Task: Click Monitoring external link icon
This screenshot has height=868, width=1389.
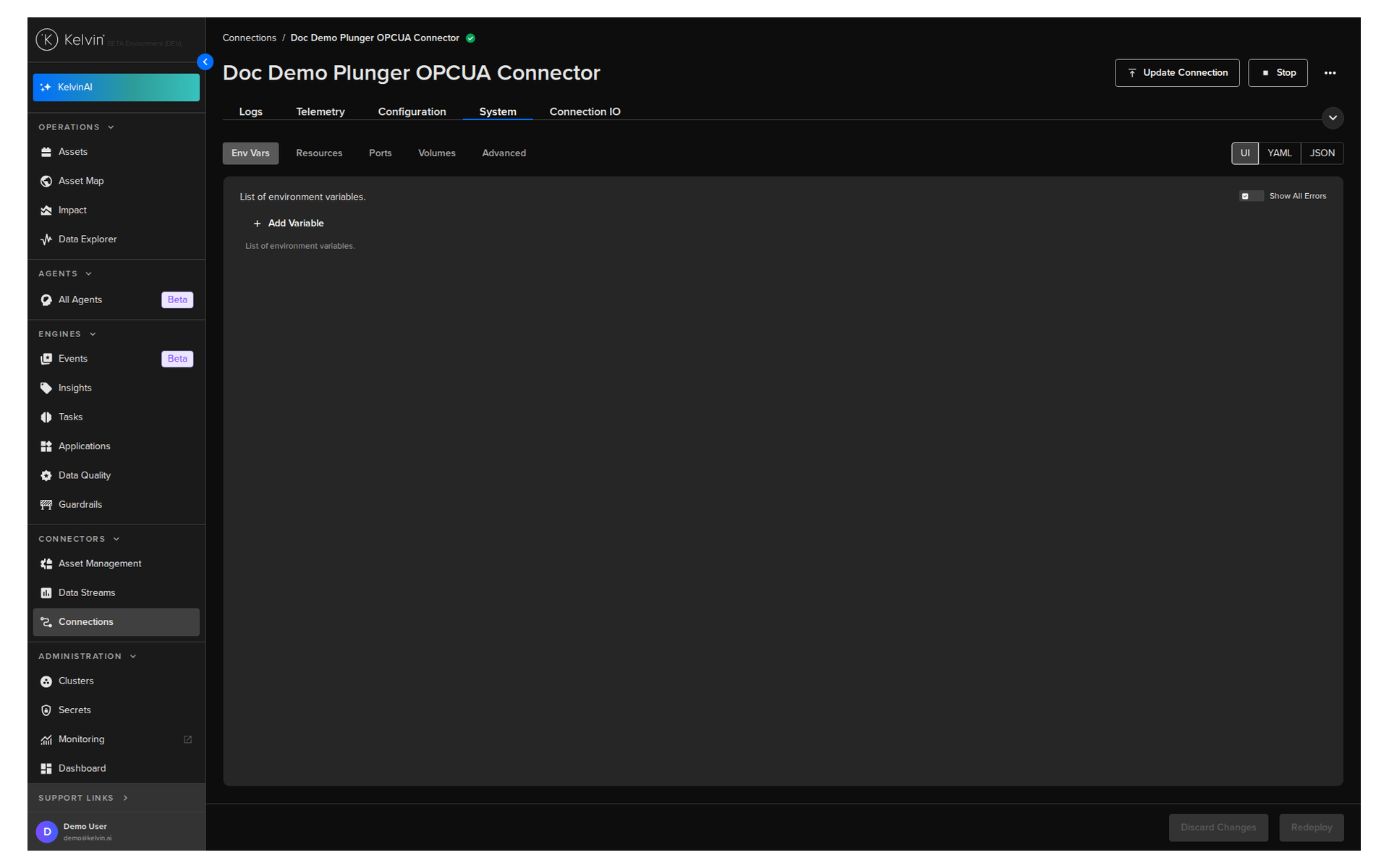Action: point(188,739)
